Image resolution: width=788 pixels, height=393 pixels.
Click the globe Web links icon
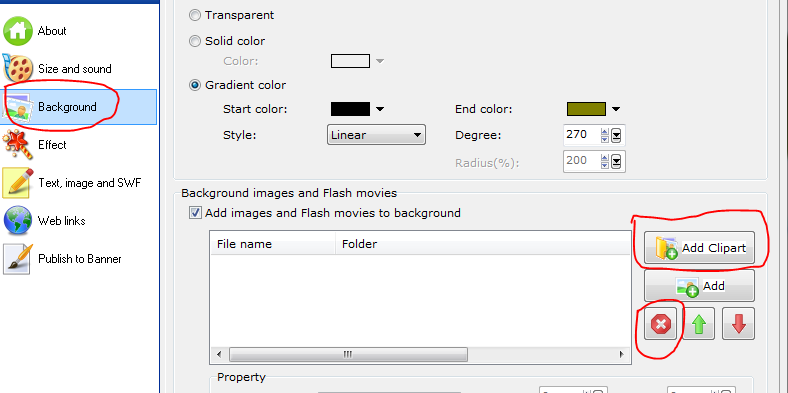18,221
